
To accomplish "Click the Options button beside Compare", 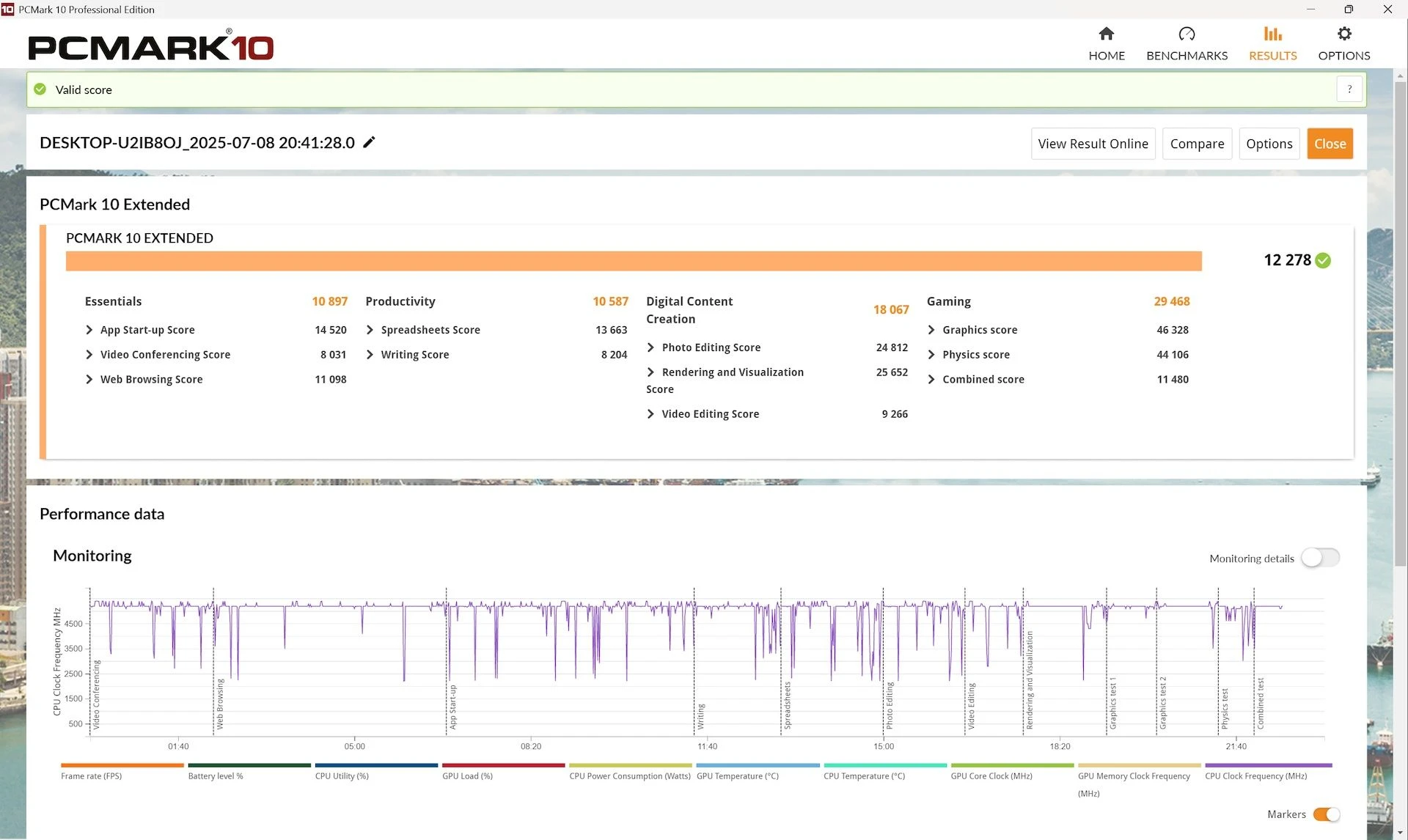I will 1269,144.
